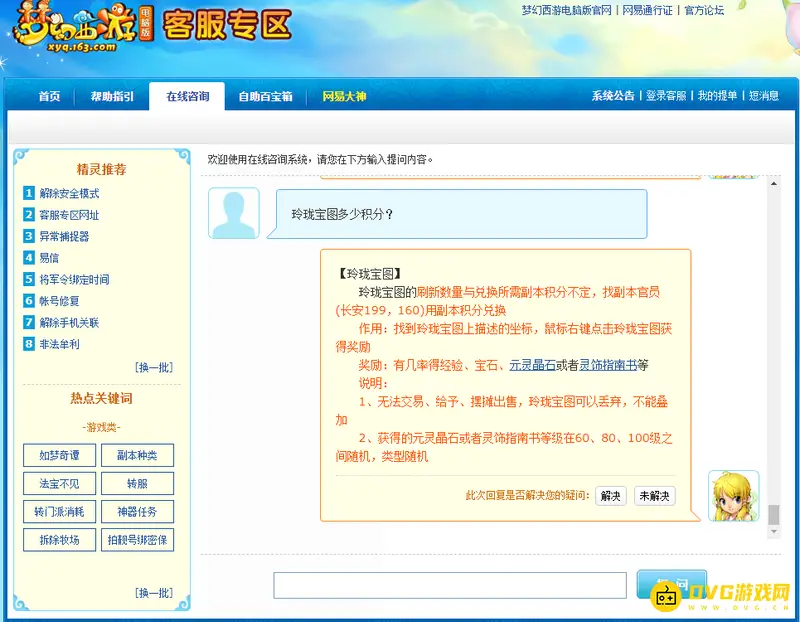Click the 玲珑宝图多少积分？ message bubble
This screenshot has width=800, height=622.
(x=457, y=214)
